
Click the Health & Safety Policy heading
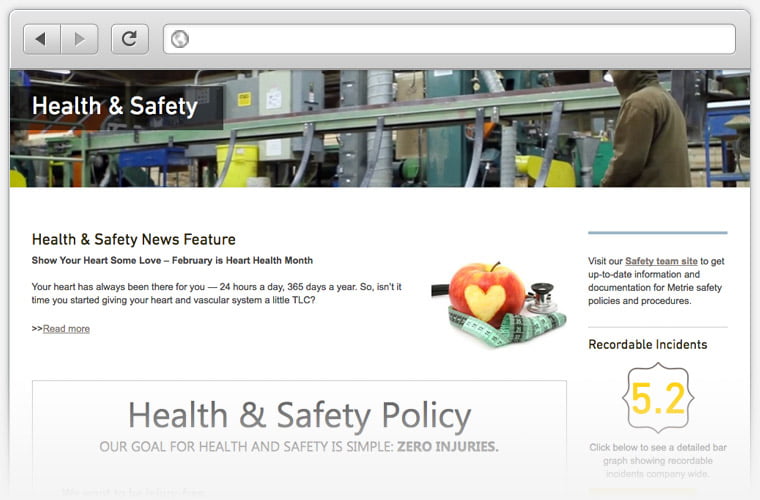pos(299,416)
